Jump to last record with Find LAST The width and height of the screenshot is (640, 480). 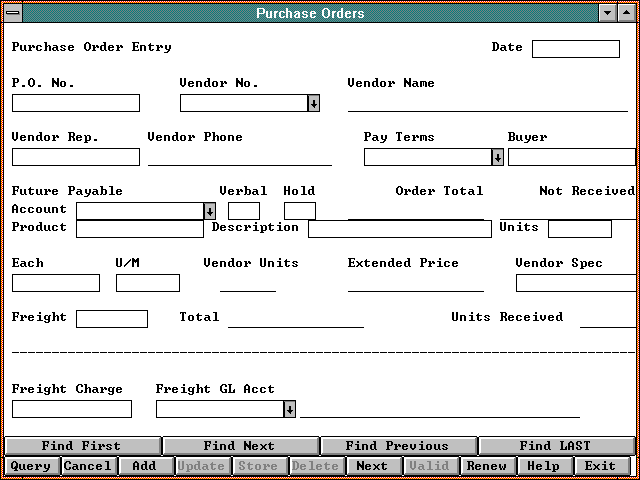coord(555,446)
